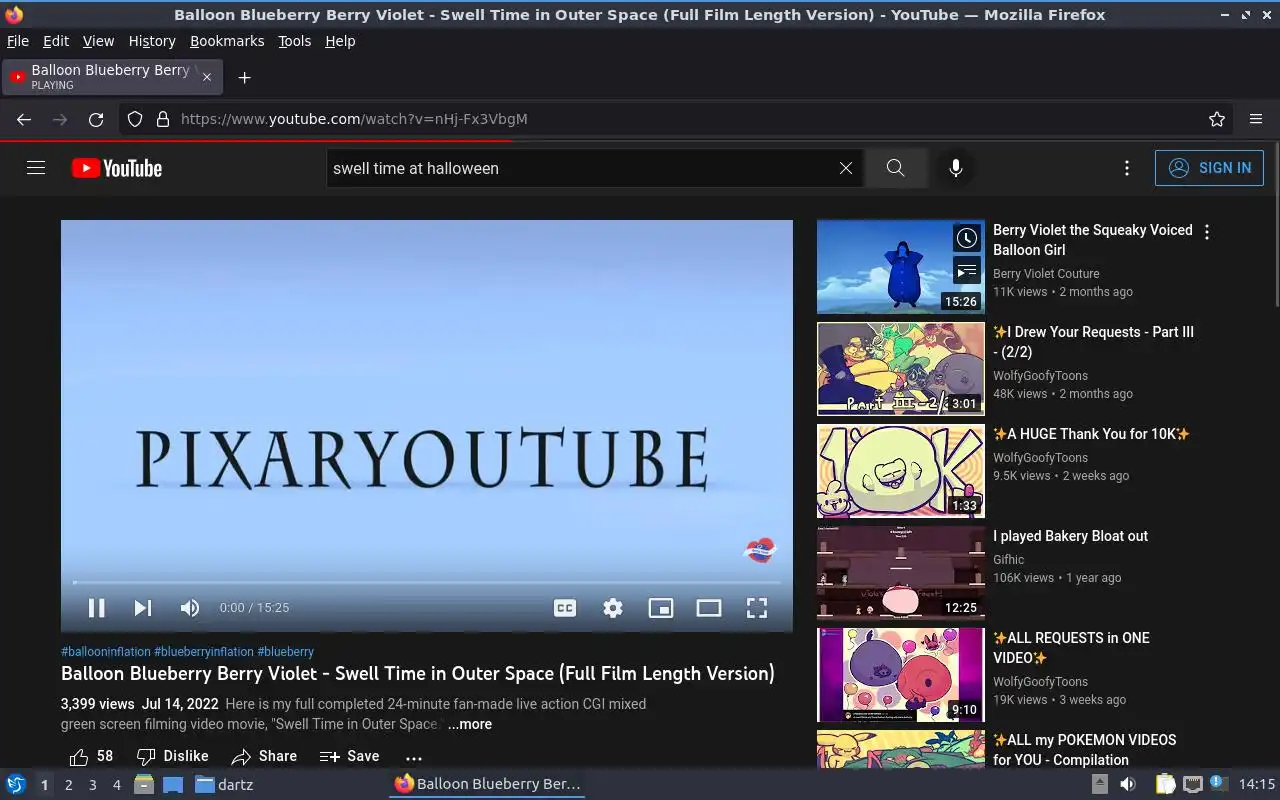Open the system start menu icon
The height and width of the screenshot is (800, 1280).
(x=15, y=784)
